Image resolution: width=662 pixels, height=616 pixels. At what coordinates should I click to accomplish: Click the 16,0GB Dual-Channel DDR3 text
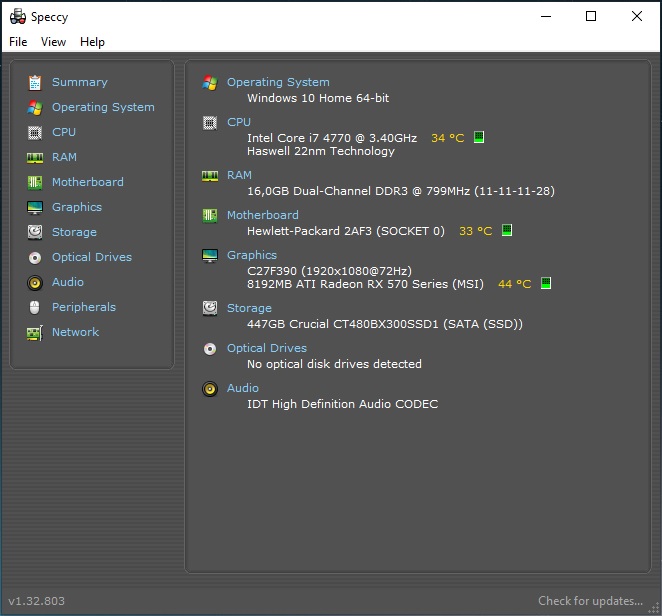point(401,191)
